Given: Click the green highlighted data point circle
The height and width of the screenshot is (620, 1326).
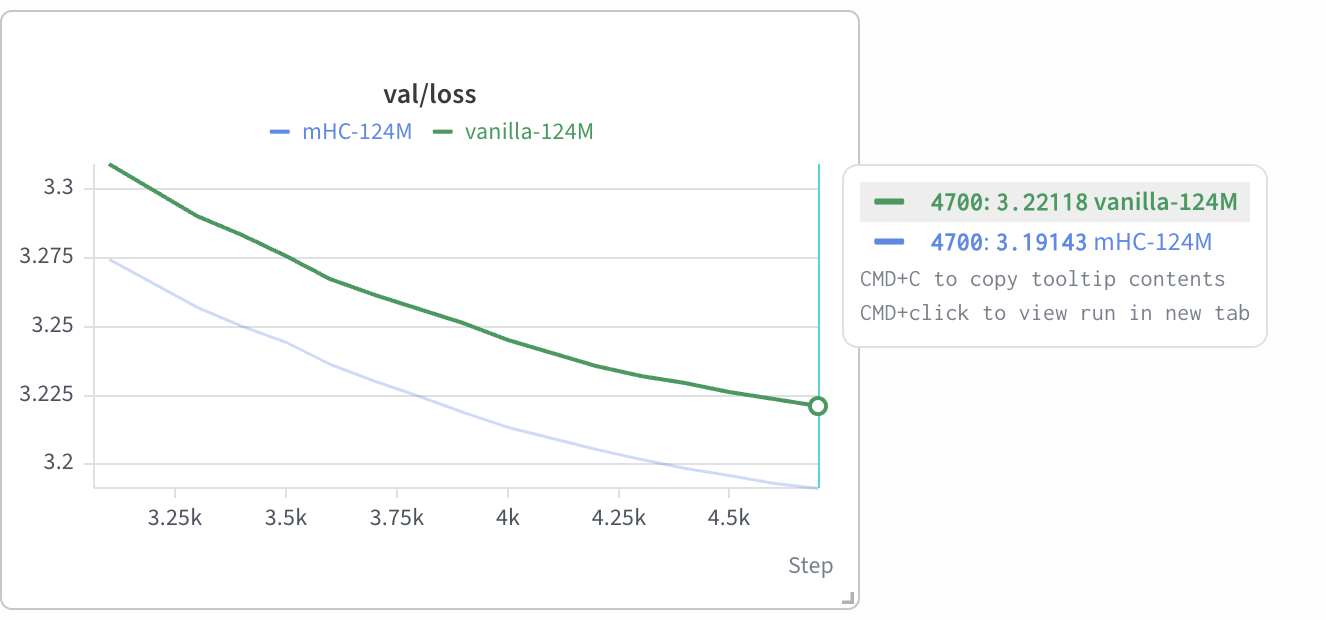Looking at the screenshot, I should pos(818,406).
